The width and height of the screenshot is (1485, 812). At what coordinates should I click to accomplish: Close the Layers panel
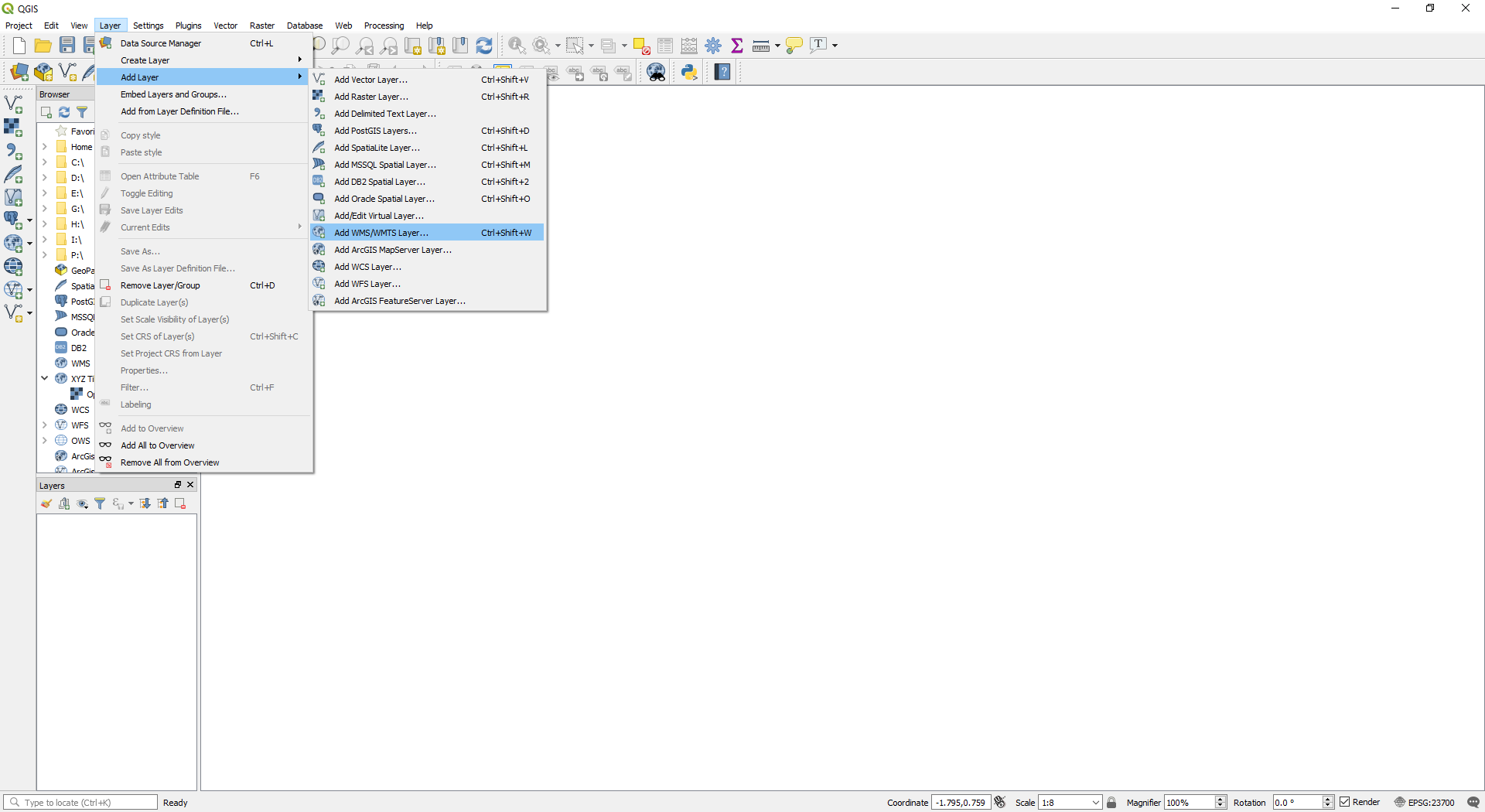[x=190, y=485]
